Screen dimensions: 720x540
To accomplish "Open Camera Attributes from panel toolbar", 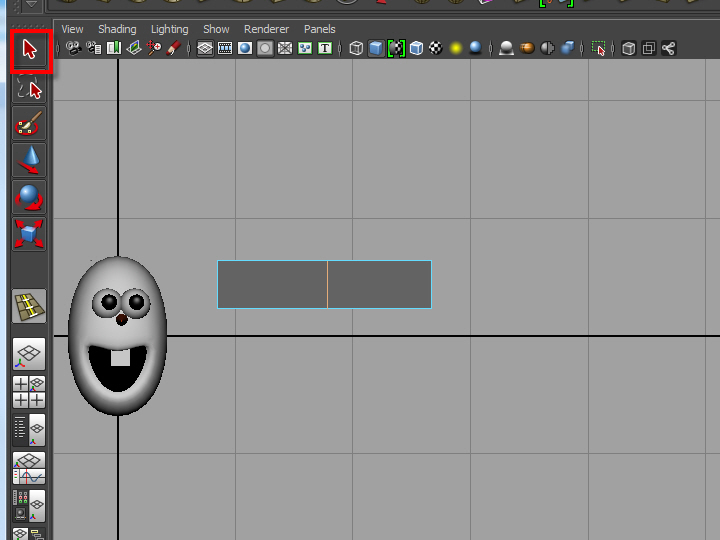I will click(94, 48).
